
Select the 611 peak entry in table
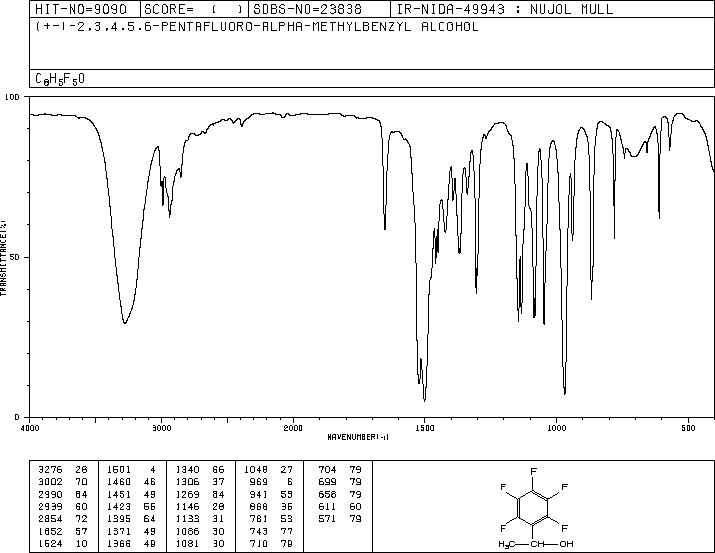[x=340, y=506]
